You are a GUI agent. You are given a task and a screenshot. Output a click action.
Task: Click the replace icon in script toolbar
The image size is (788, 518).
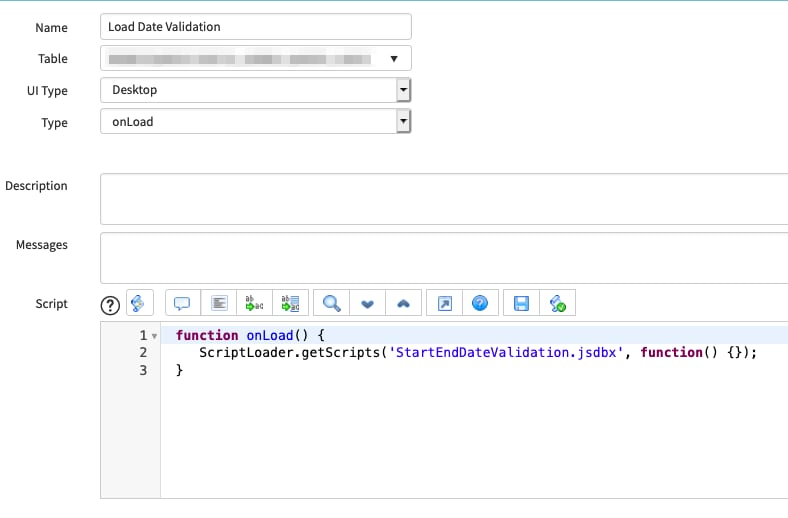(x=255, y=303)
